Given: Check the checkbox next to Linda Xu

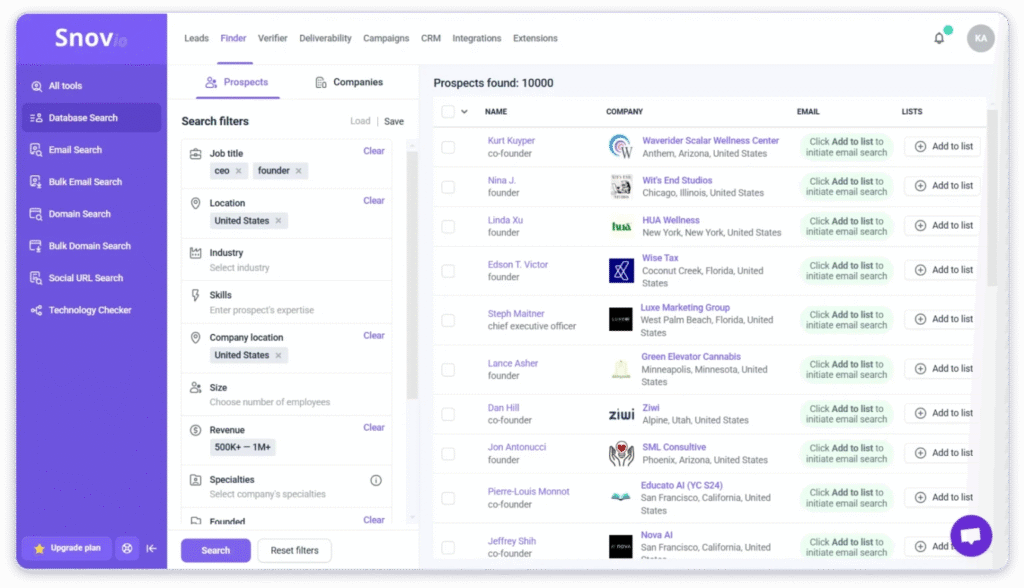Looking at the screenshot, I should pyautogui.click(x=447, y=225).
